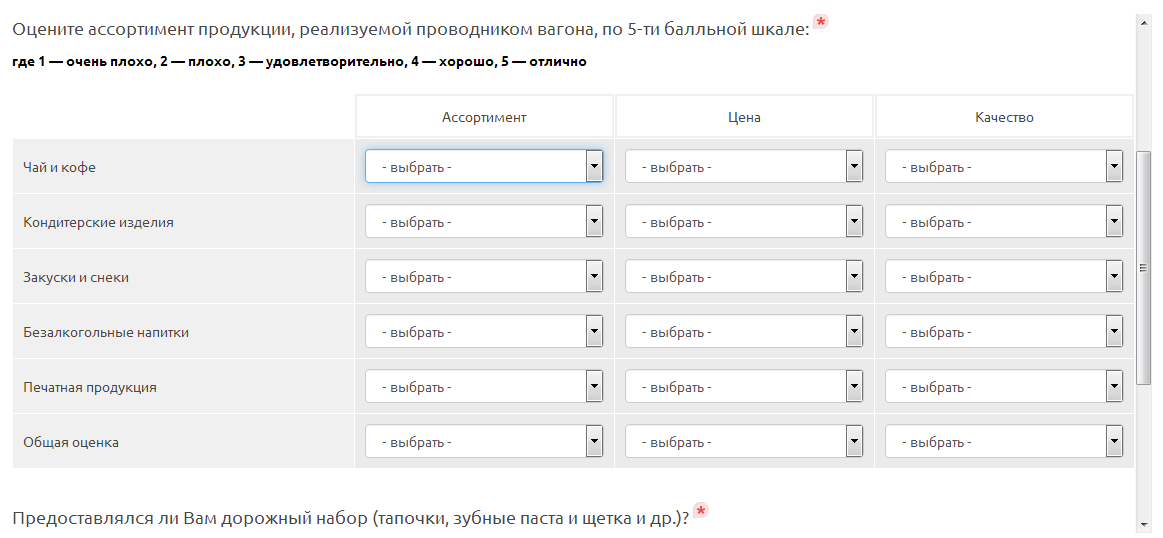Screen dimensions: 1163x538
Task: Click the vertical scrollbar thumb
Action: click(x=1144, y=268)
